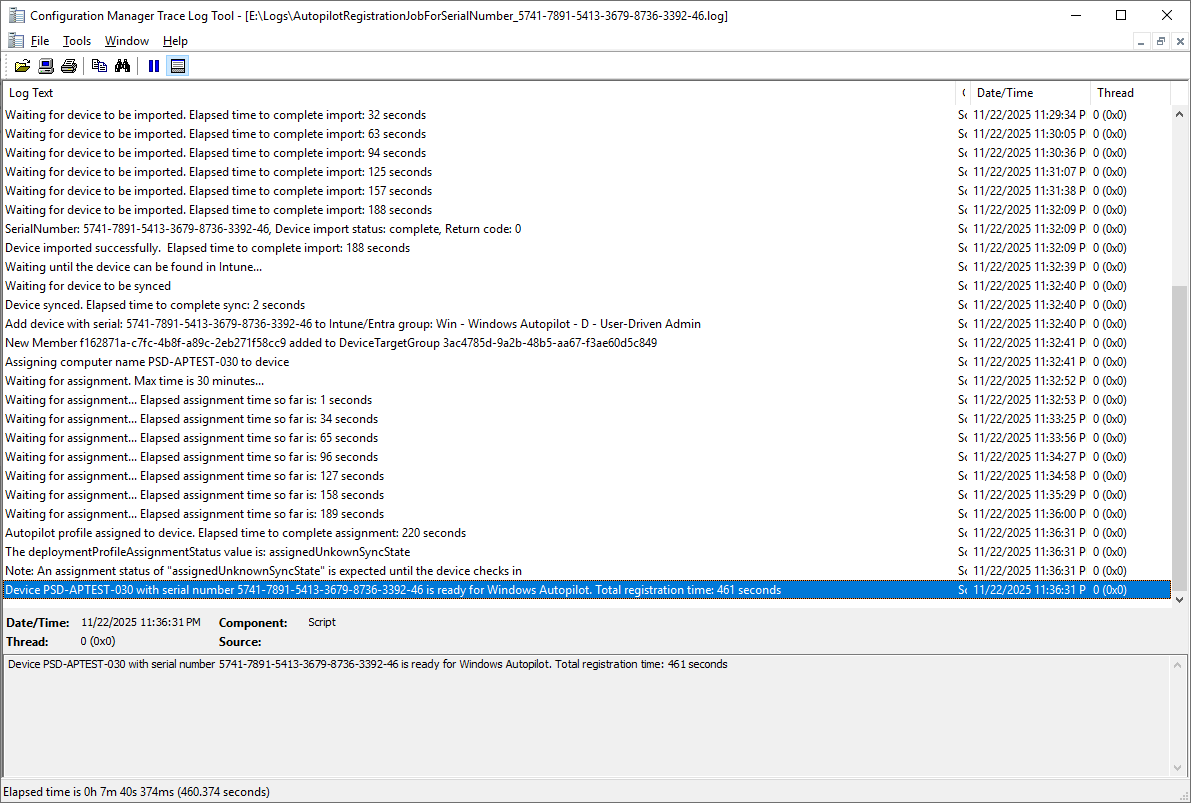
Task: Open the Window menu
Action: [x=127, y=41]
